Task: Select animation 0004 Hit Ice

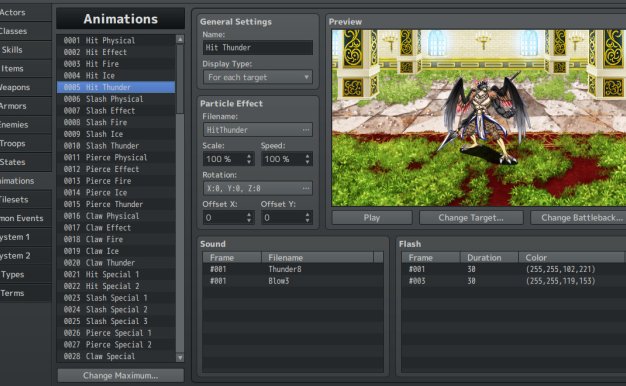Action: tap(116, 75)
